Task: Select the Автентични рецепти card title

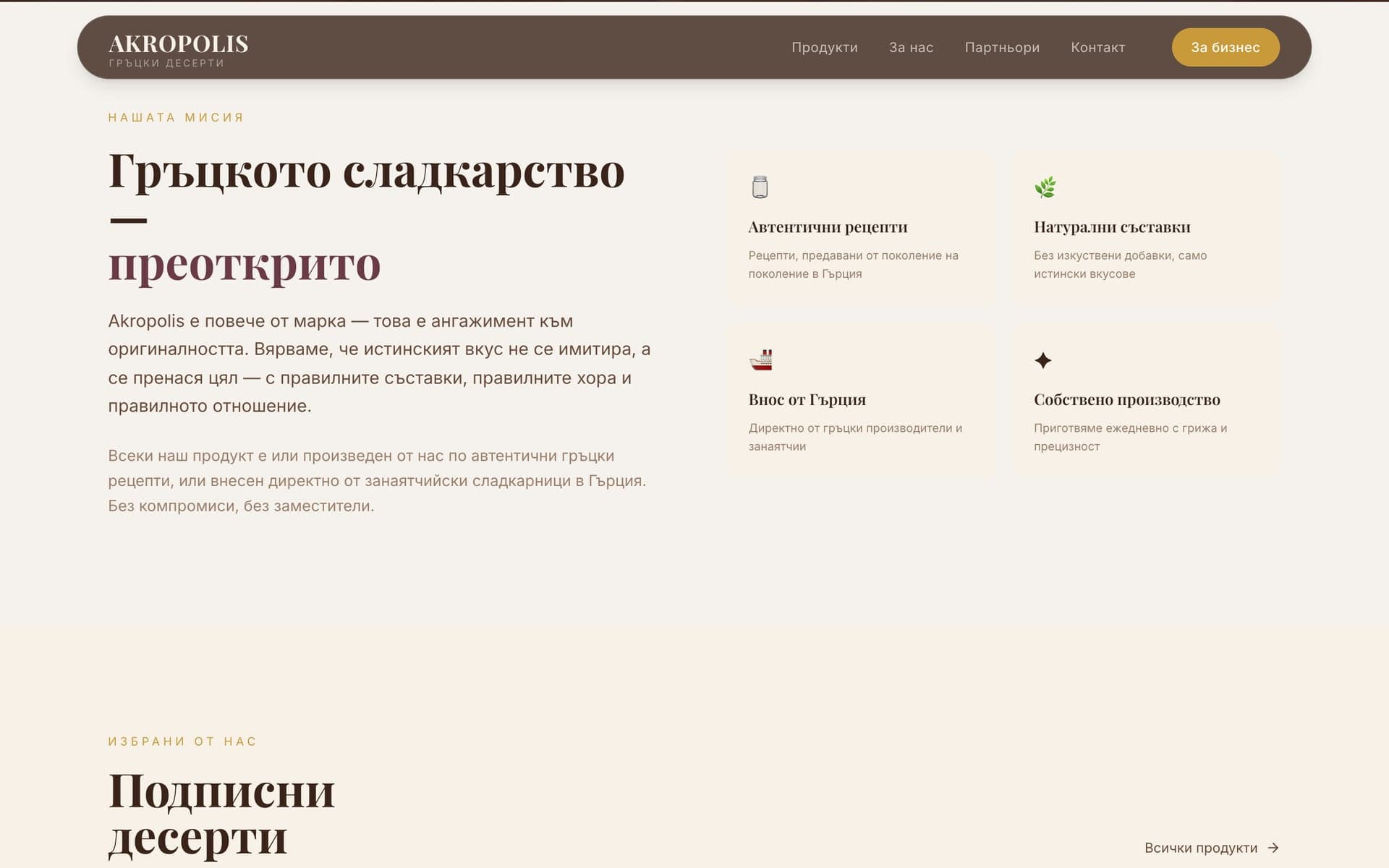Action: [x=828, y=227]
